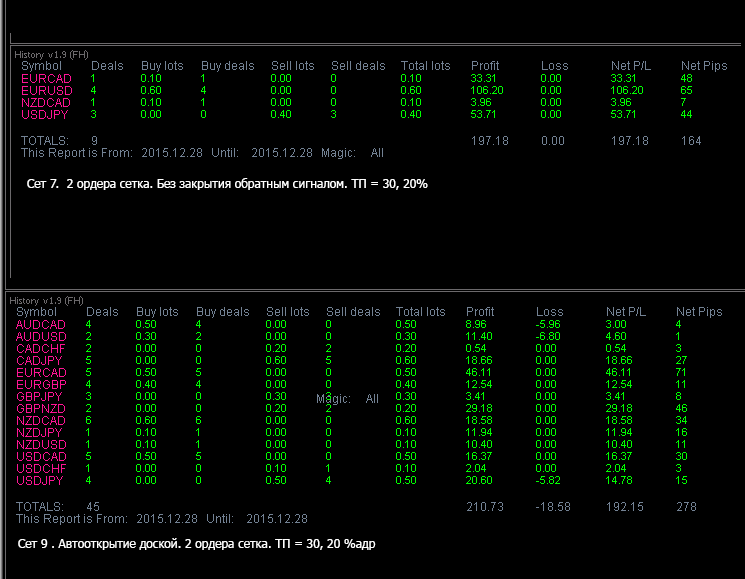Click the AUDUSD symbol row label
The height and width of the screenshot is (579, 745).
(41, 337)
